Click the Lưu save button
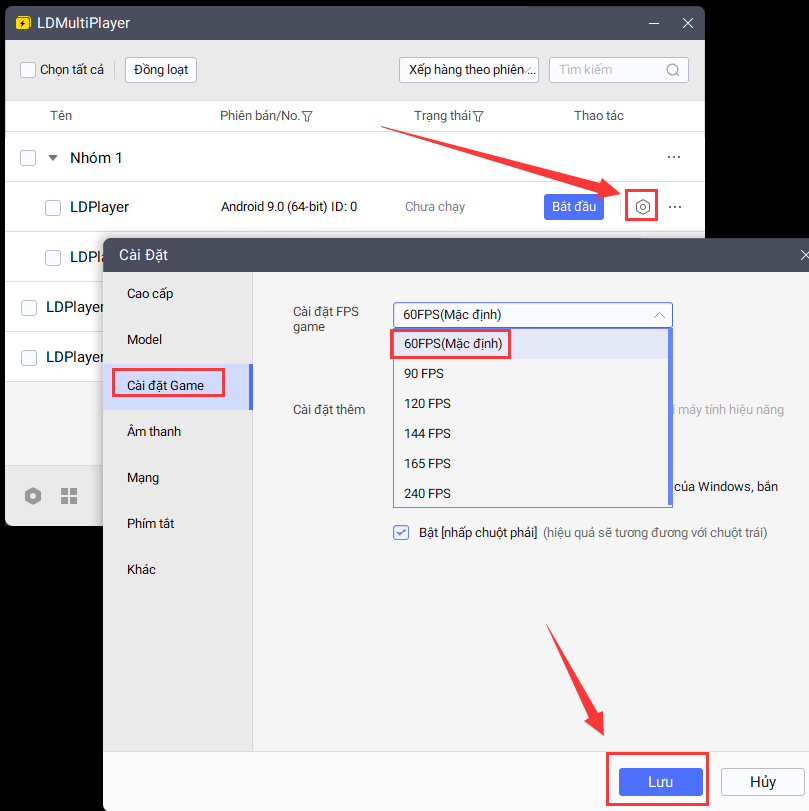809x811 pixels. (x=661, y=782)
